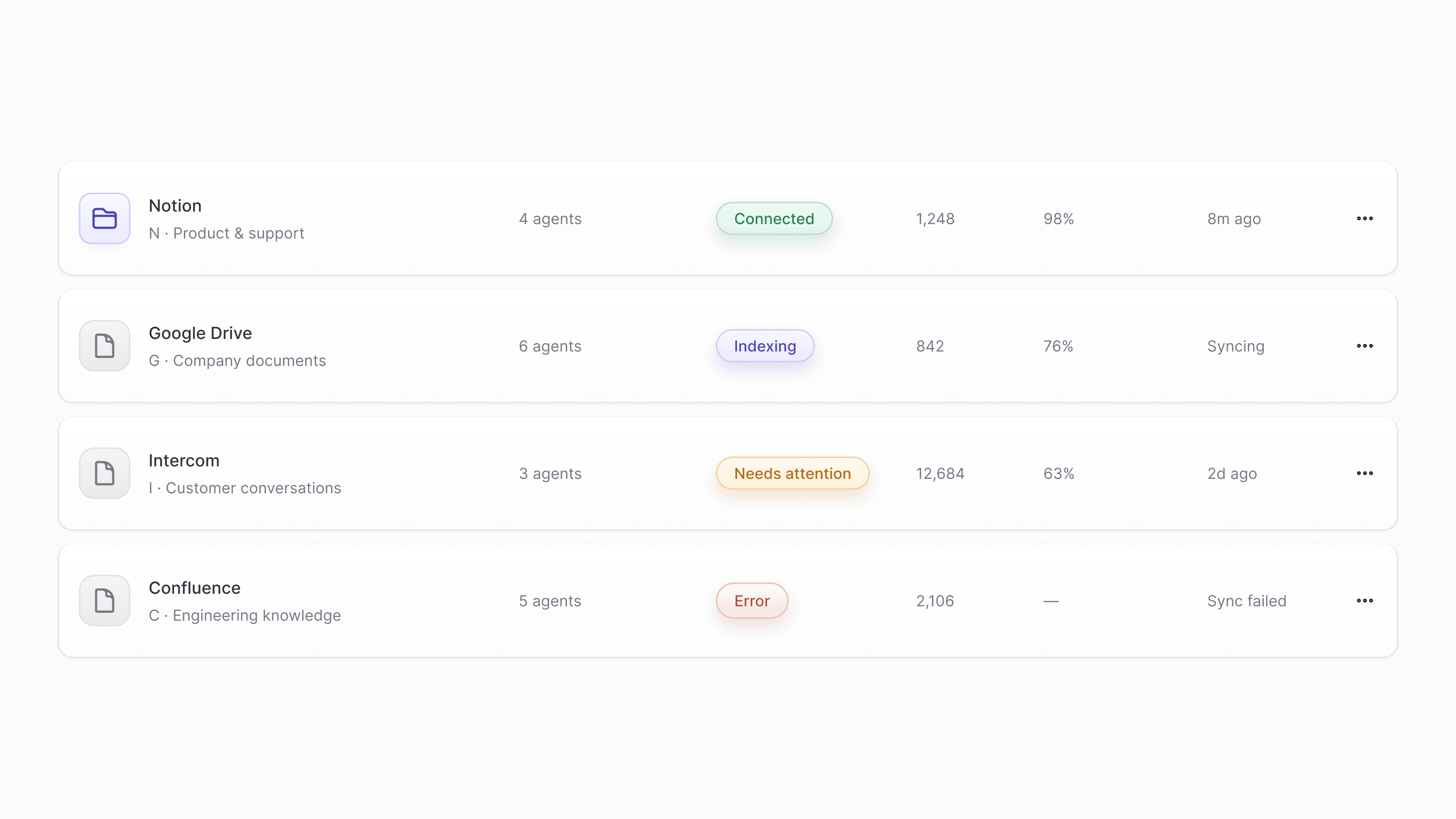The image size is (1456, 819).
Task: Click the 1,248 document count
Action: 935,219
